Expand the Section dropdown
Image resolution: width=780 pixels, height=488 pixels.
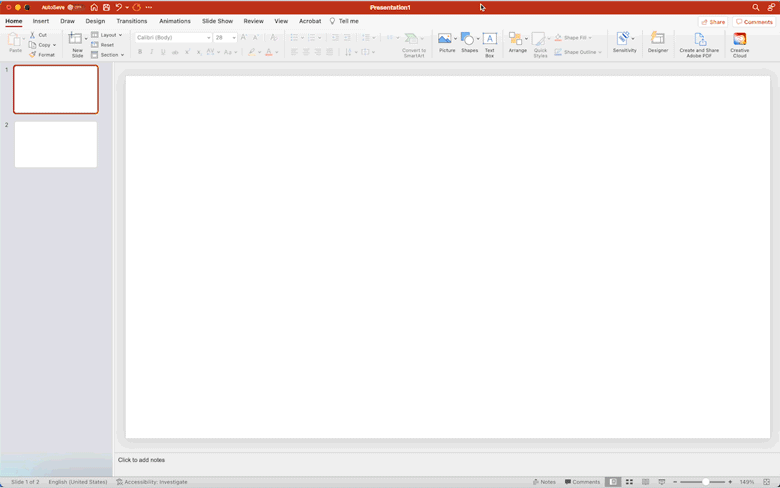point(108,55)
